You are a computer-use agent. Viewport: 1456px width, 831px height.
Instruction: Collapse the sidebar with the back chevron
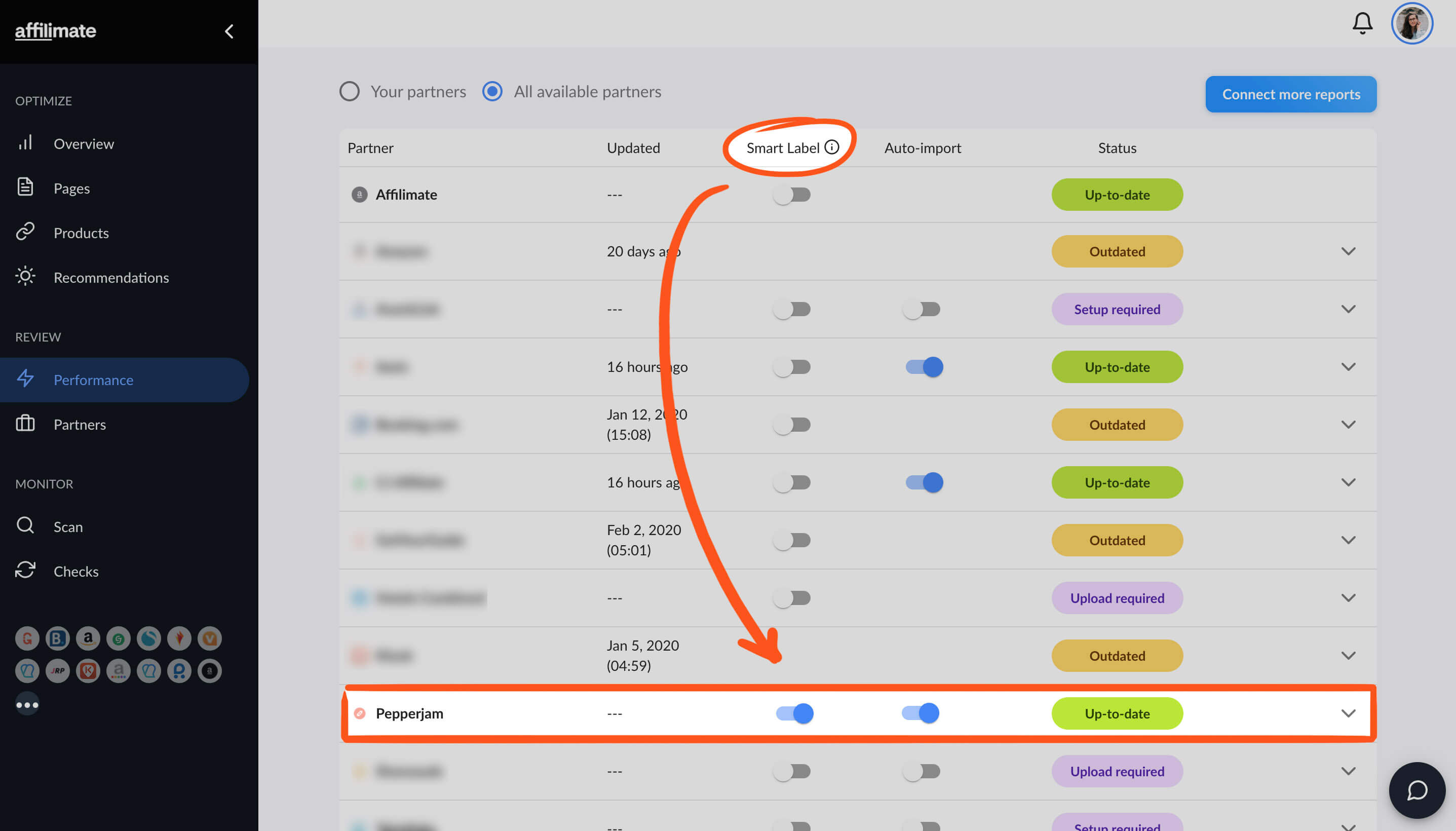(x=229, y=31)
